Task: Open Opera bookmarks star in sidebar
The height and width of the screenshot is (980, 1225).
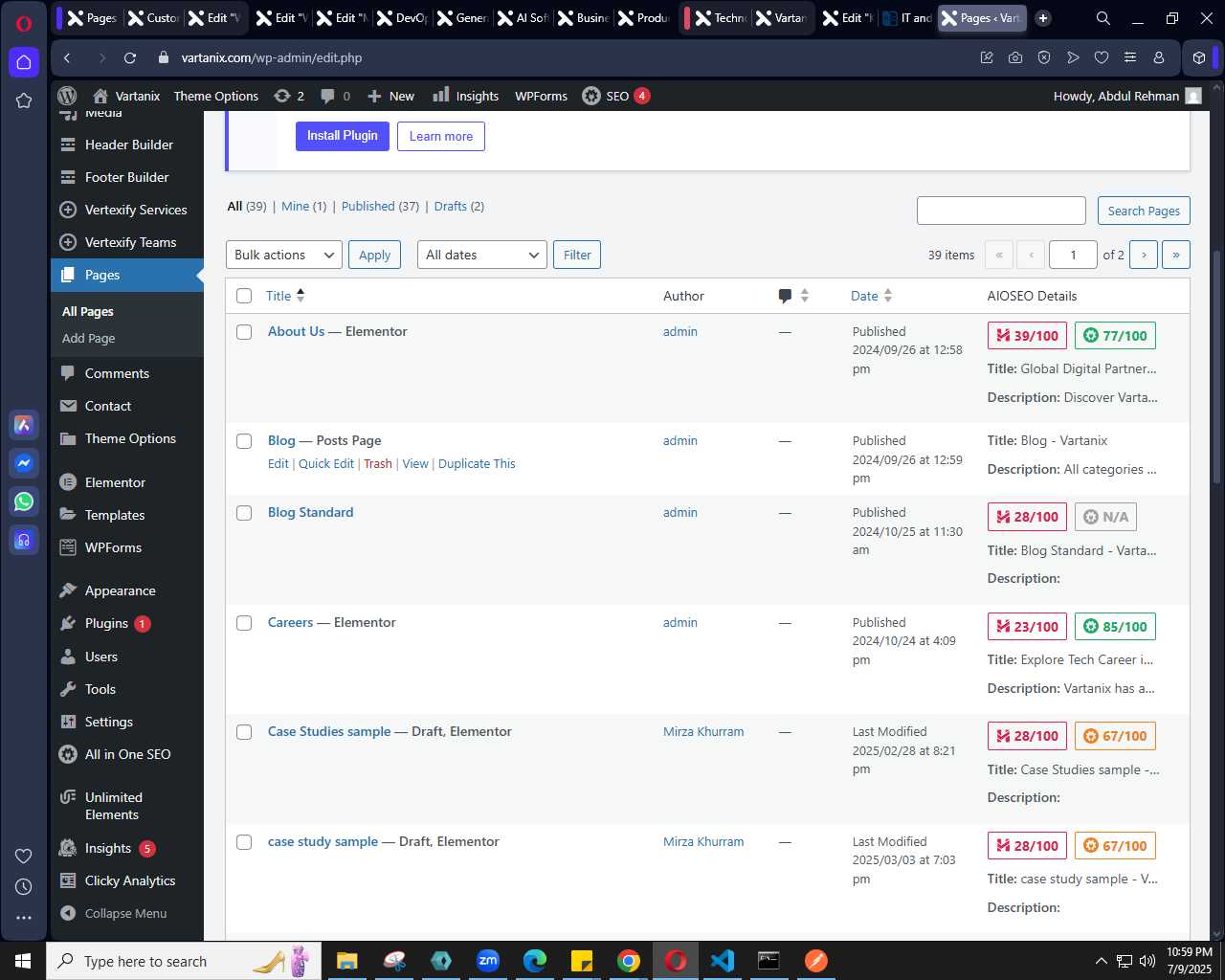Action: pos(24,100)
